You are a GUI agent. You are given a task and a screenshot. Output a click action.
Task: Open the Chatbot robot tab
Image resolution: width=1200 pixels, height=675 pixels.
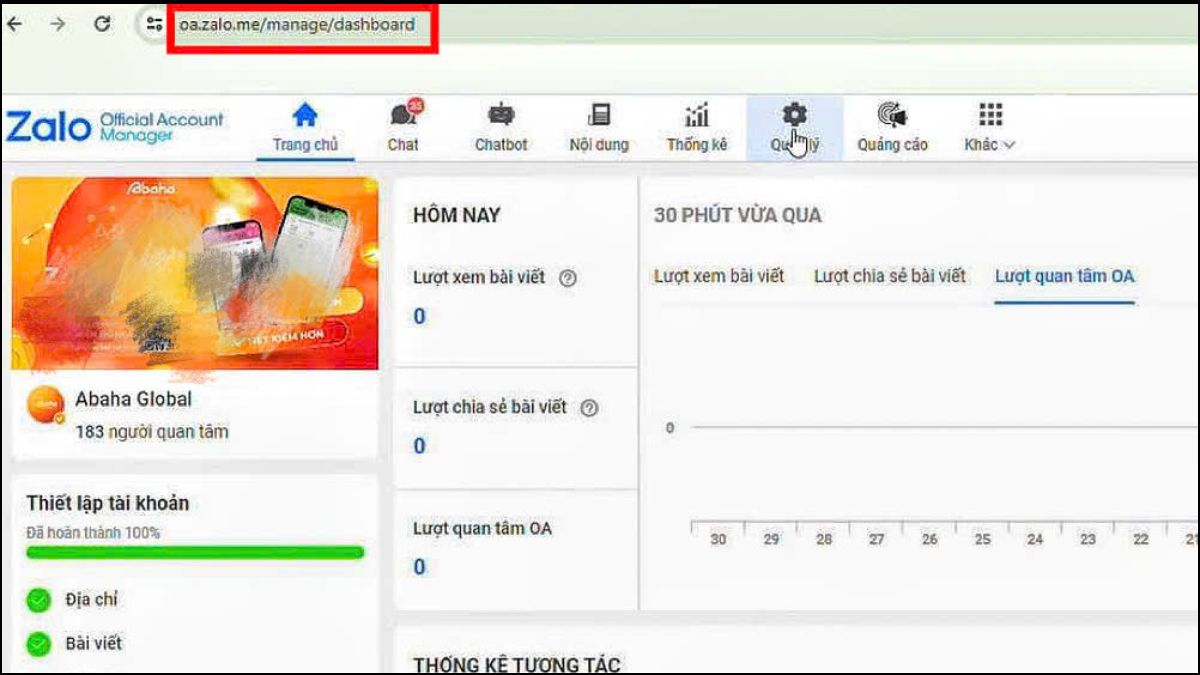click(501, 128)
